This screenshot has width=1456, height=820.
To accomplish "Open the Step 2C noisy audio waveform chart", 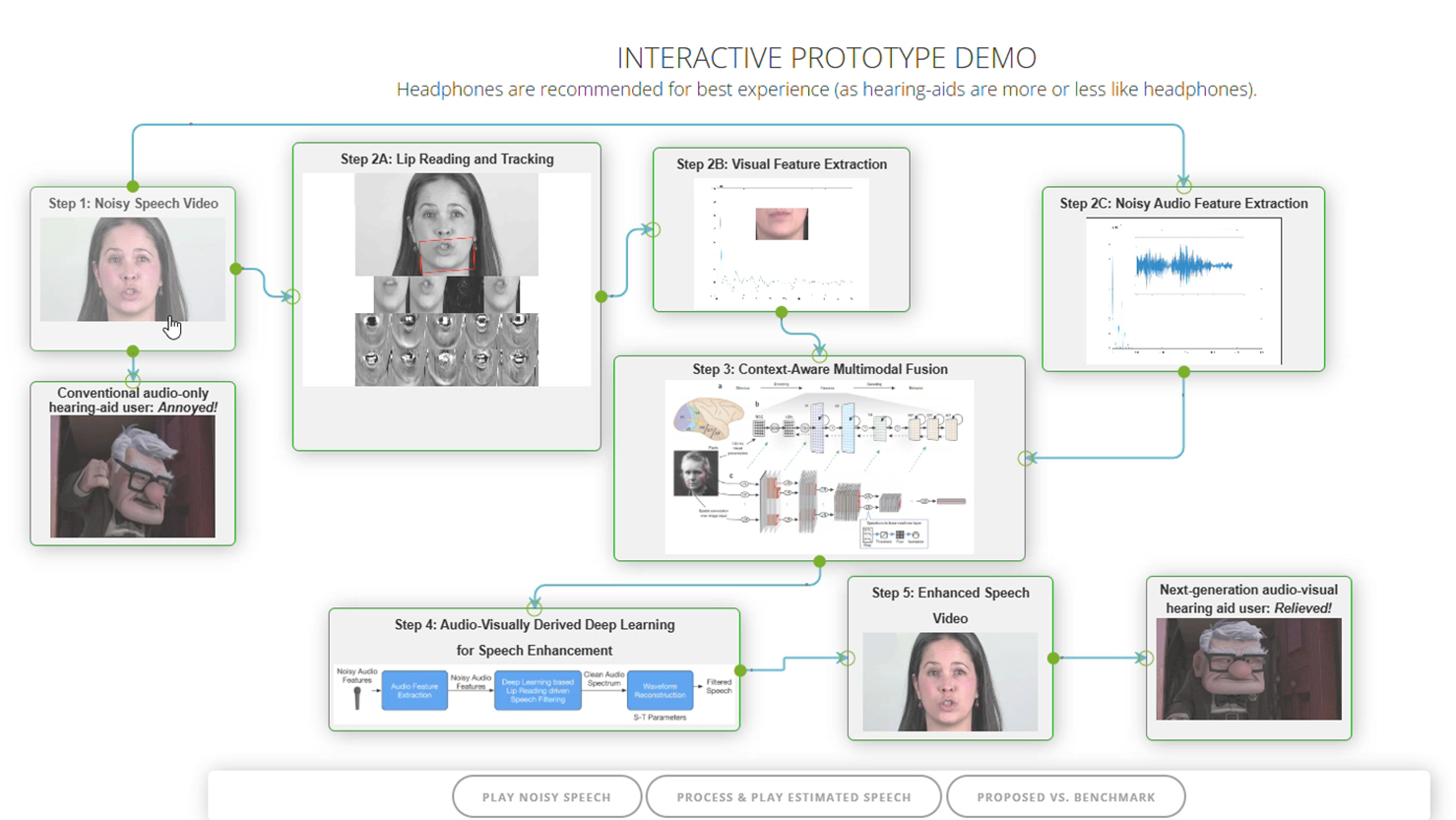I will [1183, 290].
